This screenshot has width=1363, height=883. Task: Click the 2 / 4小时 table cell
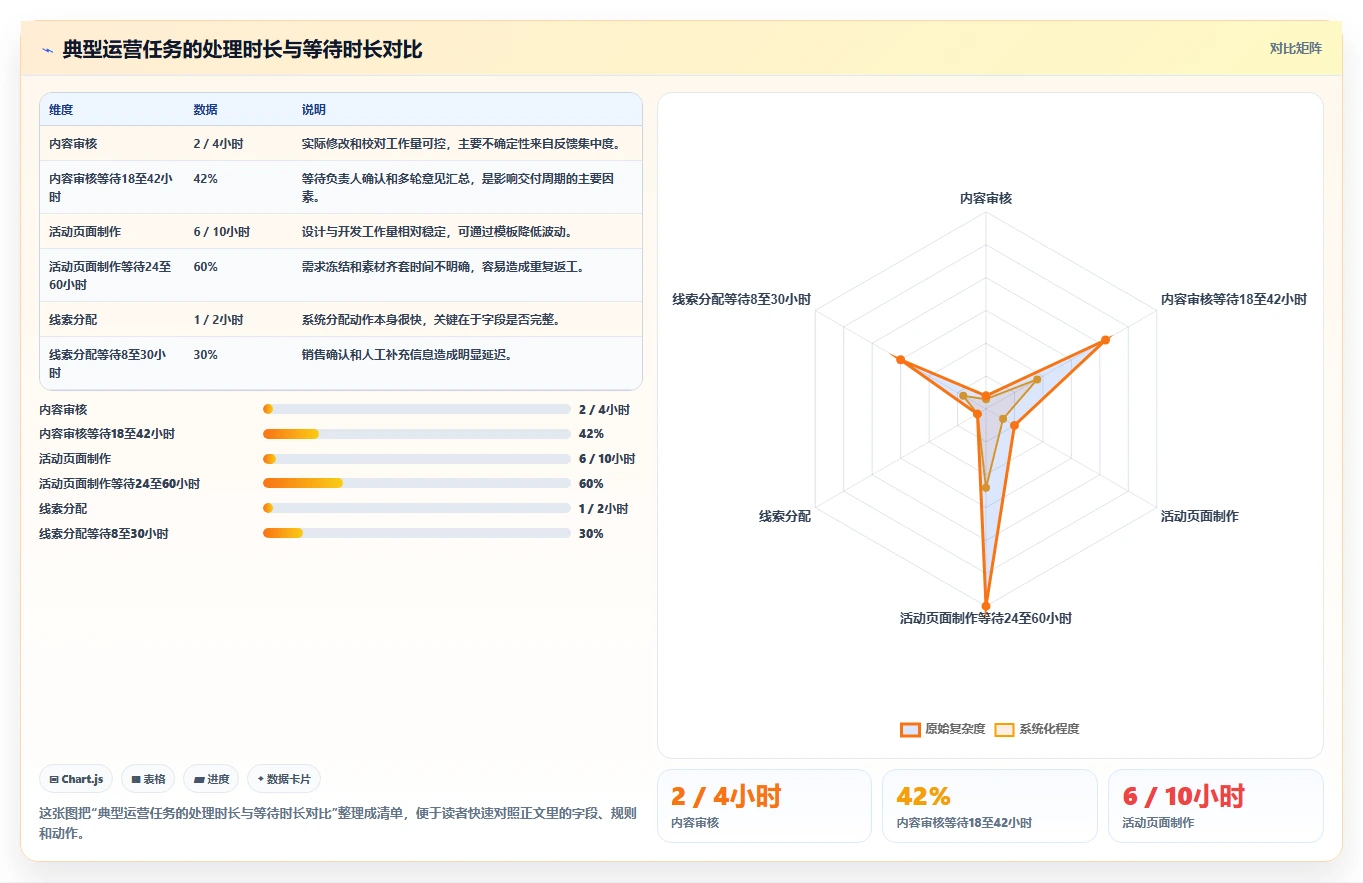218,144
